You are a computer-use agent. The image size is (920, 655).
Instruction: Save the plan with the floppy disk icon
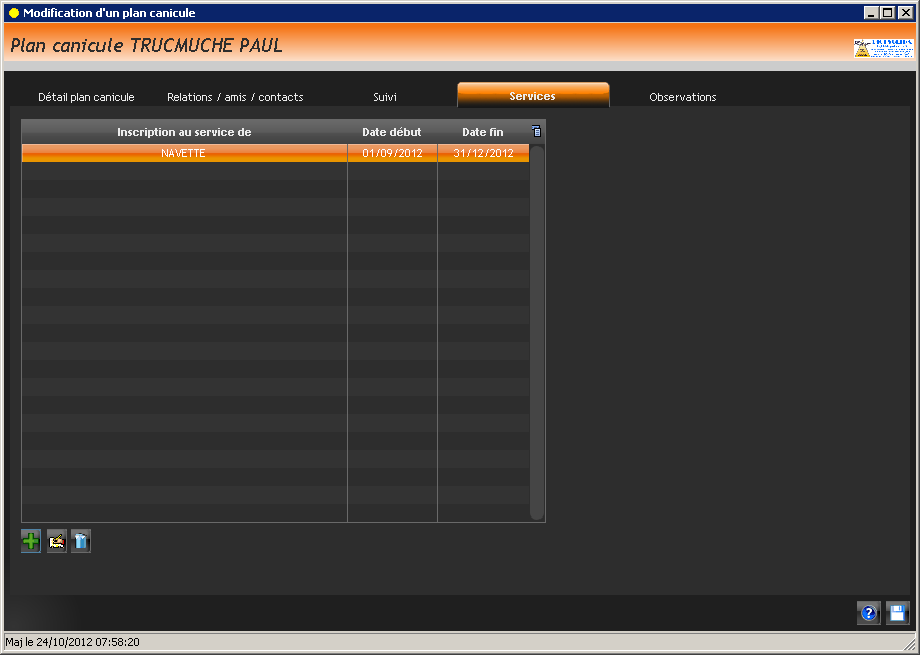point(897,613)
